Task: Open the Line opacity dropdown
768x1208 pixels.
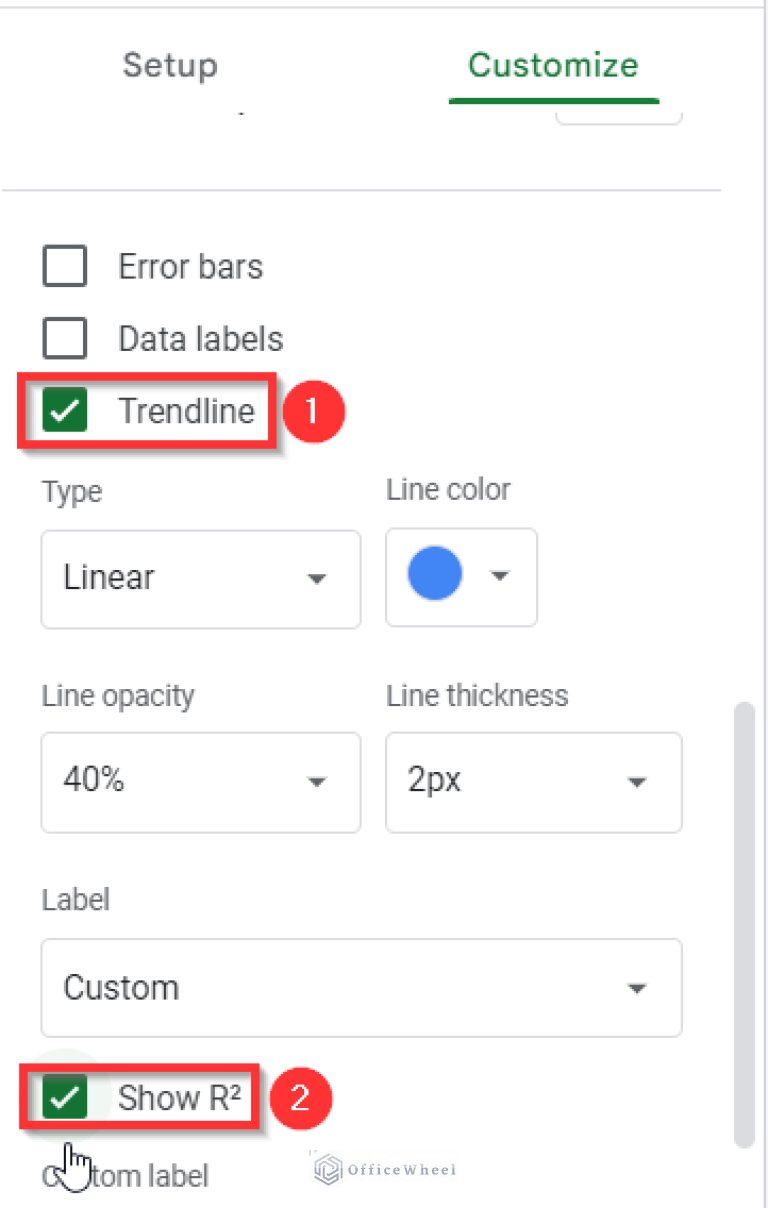Action: pyautogui.click(x=200, y=782)
